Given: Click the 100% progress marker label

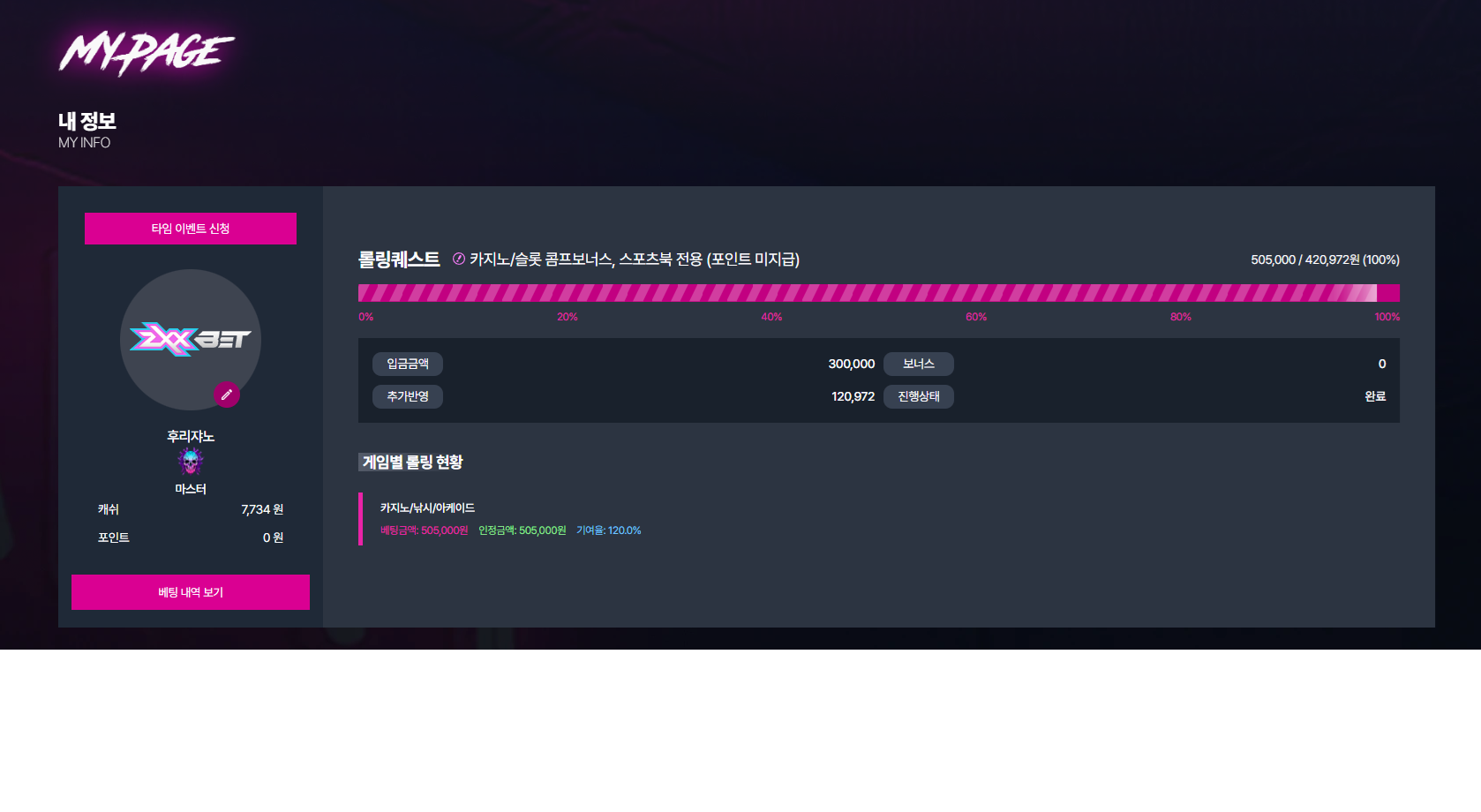Looking at the screenshot, I should pyautogui.click(x=1387, y=317).
